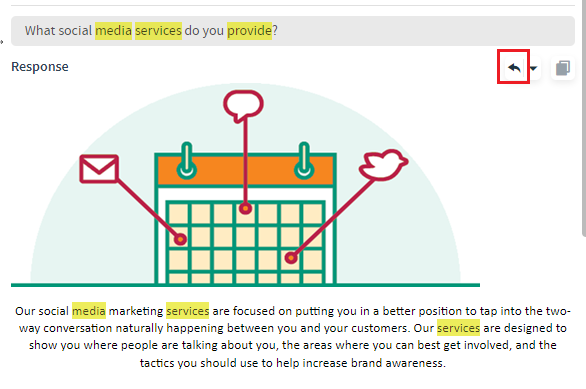This screenshot has width=586, height=389.
Task: Click the vertical scrollbar on the right edge
Action: coord(584,118)
